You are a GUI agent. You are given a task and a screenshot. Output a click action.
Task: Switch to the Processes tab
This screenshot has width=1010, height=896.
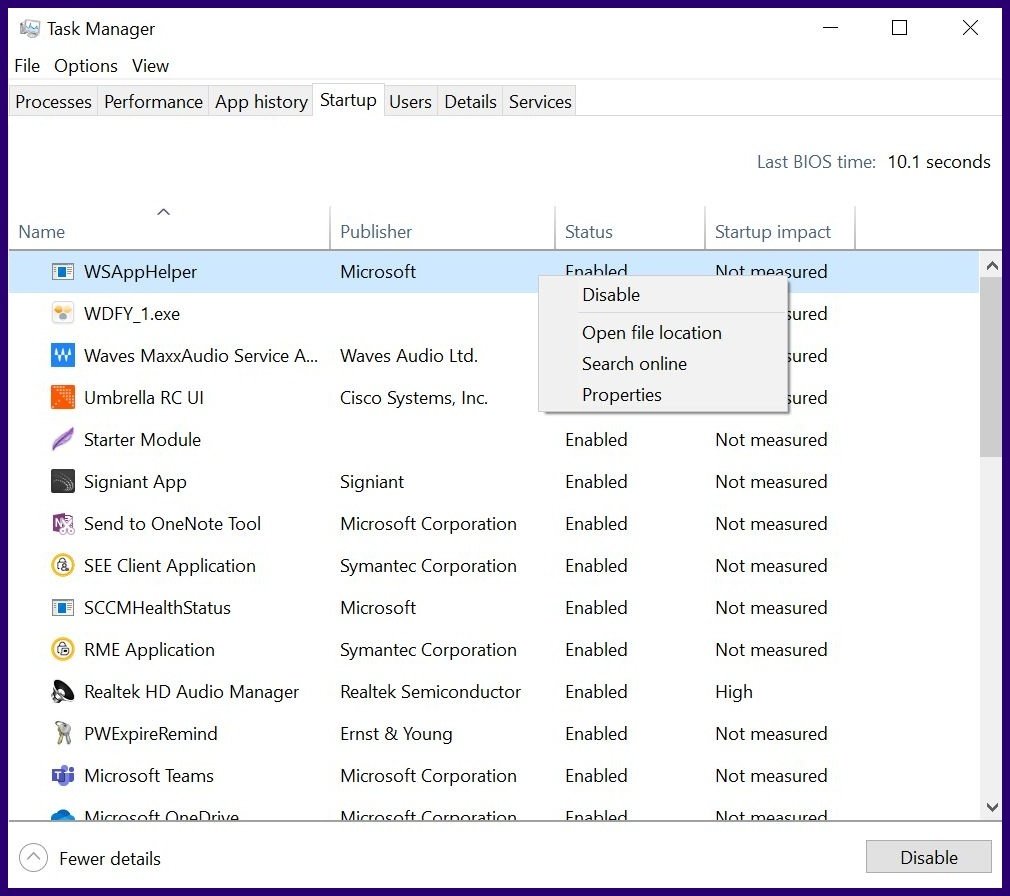pyautogui.click(x=53, y=102)
